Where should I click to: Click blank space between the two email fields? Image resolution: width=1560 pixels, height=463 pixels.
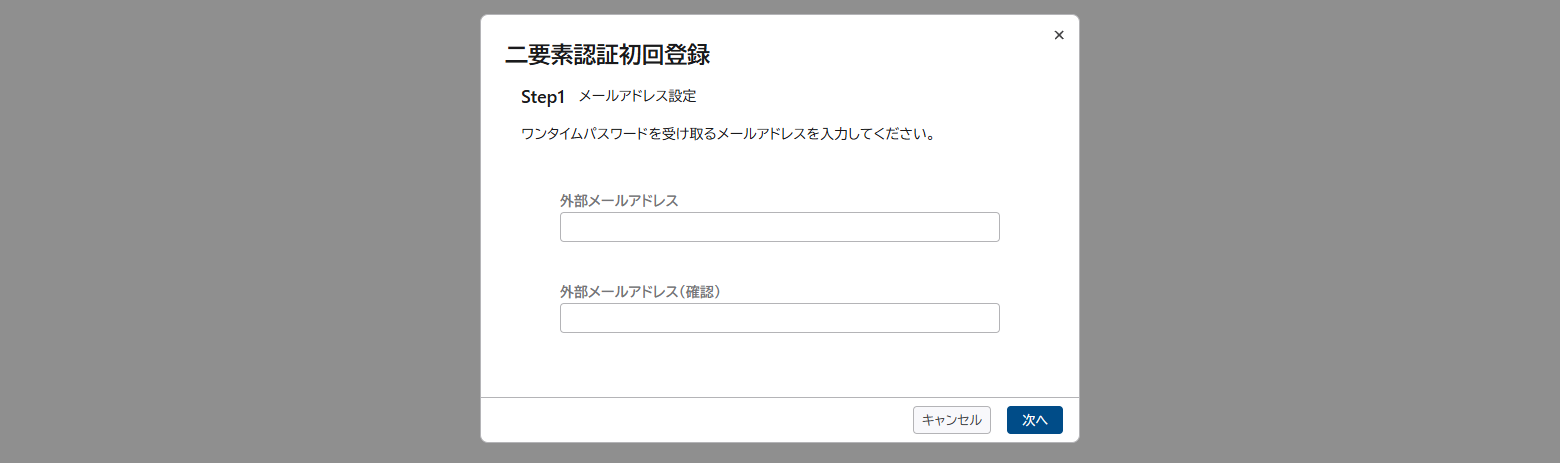pos(780,262)
